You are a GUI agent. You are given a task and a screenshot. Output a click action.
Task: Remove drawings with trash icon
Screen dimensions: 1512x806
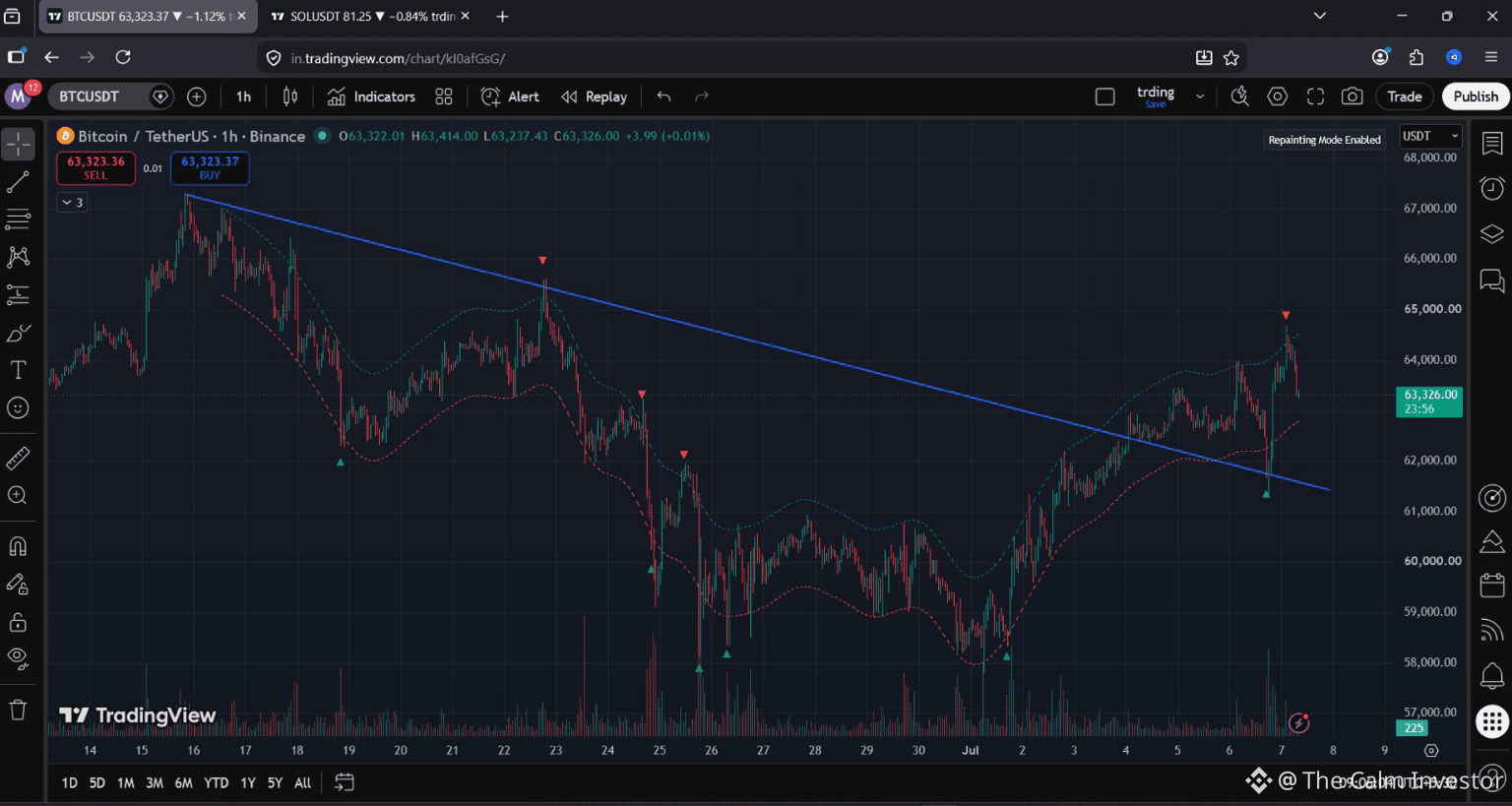coord(18,710)
